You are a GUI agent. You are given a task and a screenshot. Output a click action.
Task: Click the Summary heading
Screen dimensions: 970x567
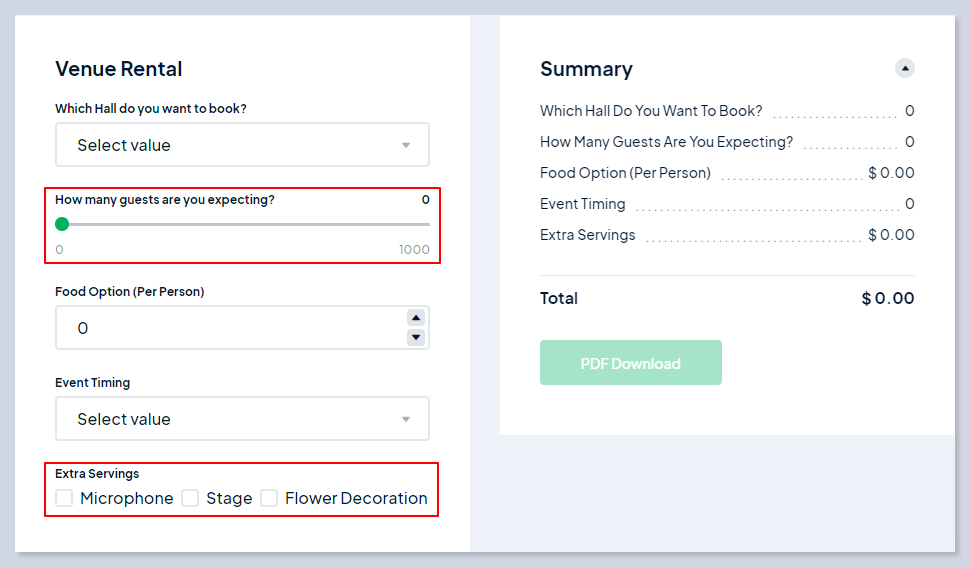point(586,69)
